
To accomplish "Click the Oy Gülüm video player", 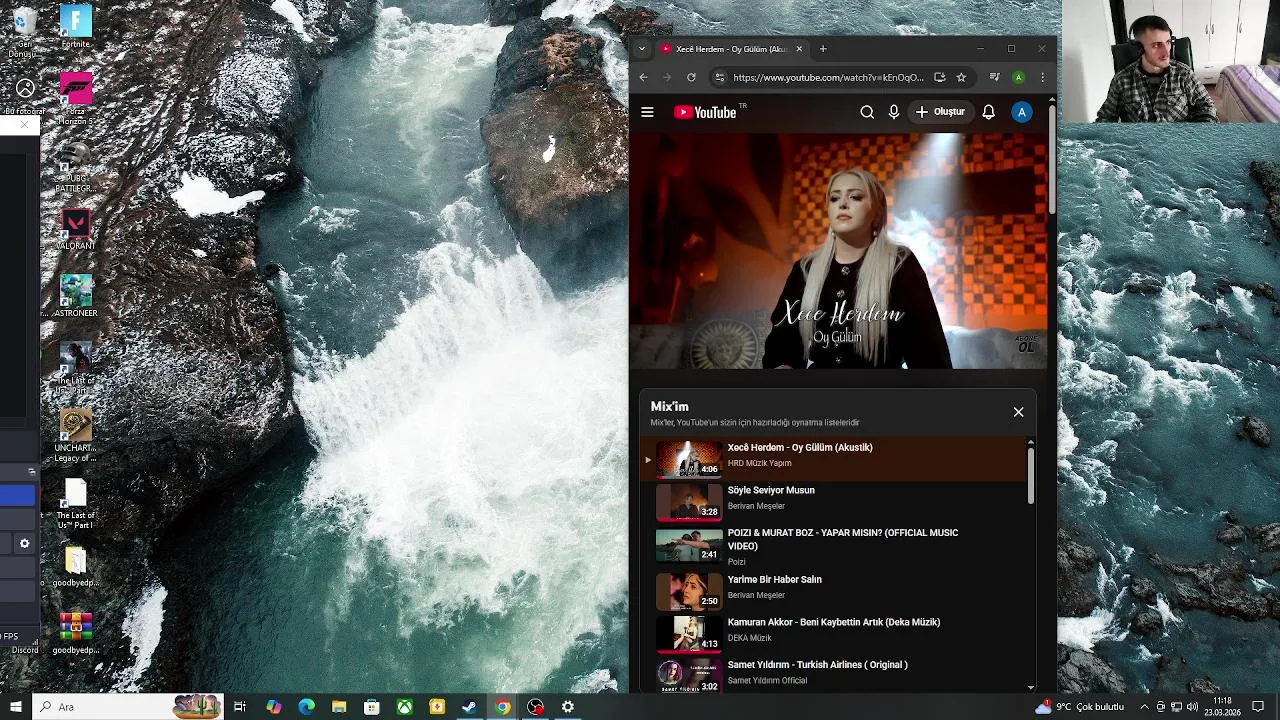I will [838, 251].
